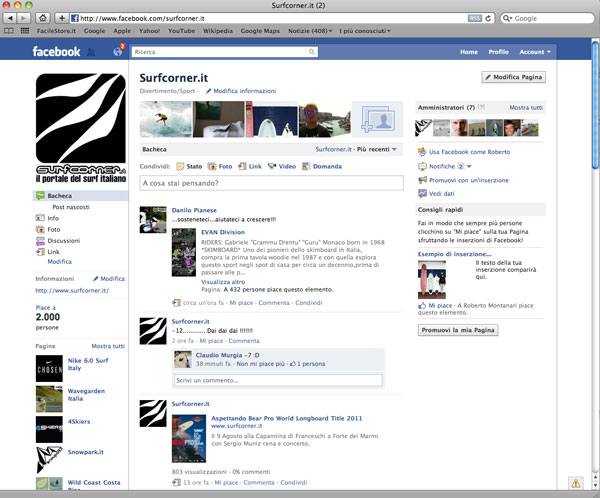Image resolution: width=600 pixels, height=498 pixels.
Task: Click the Modifica Pagina button
Action: tap(514, 76)
